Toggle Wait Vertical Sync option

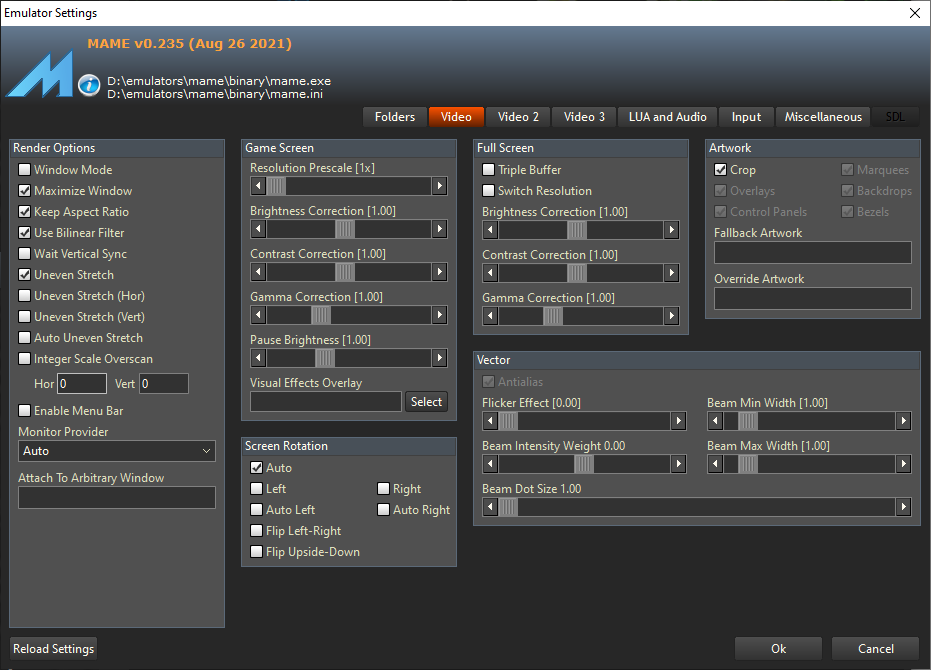tap(25, 254)
